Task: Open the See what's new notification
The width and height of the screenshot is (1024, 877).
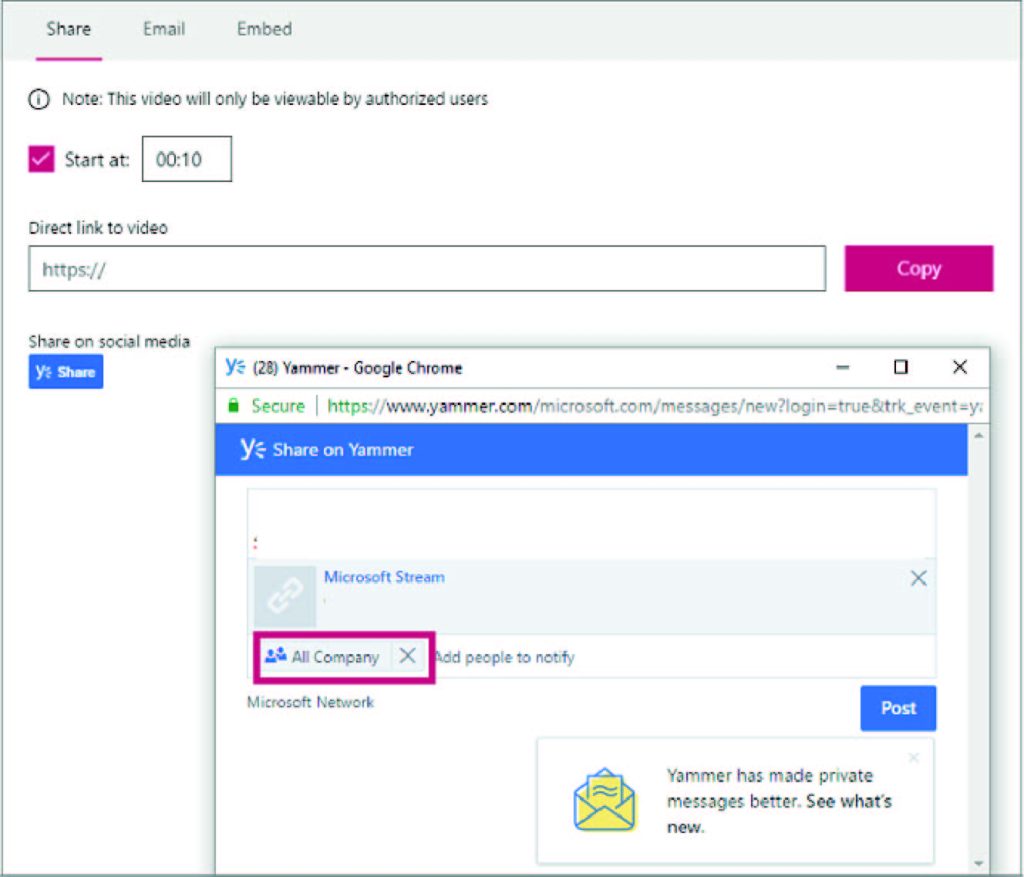Action: (779, 814)
